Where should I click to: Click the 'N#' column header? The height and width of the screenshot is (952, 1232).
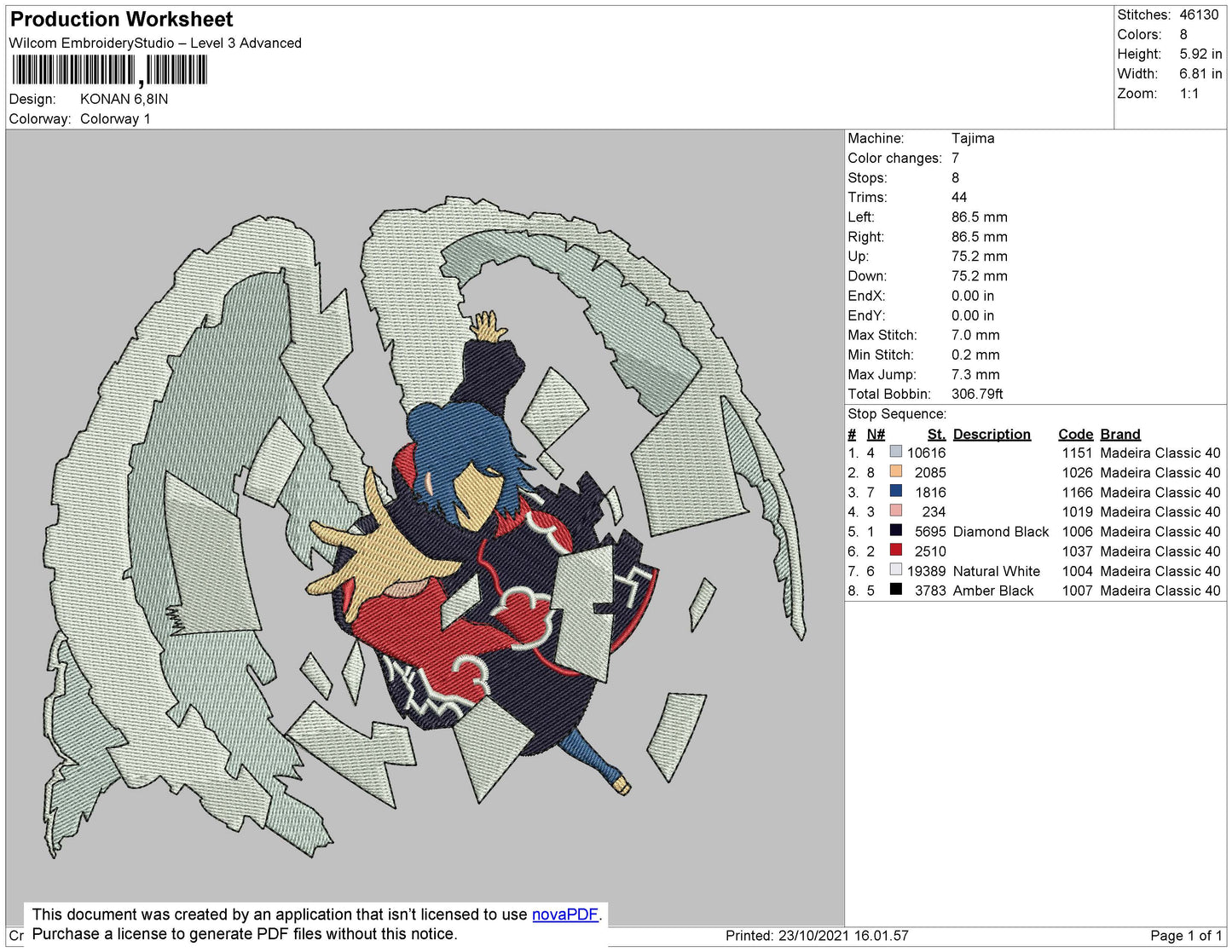click(876, 434)
